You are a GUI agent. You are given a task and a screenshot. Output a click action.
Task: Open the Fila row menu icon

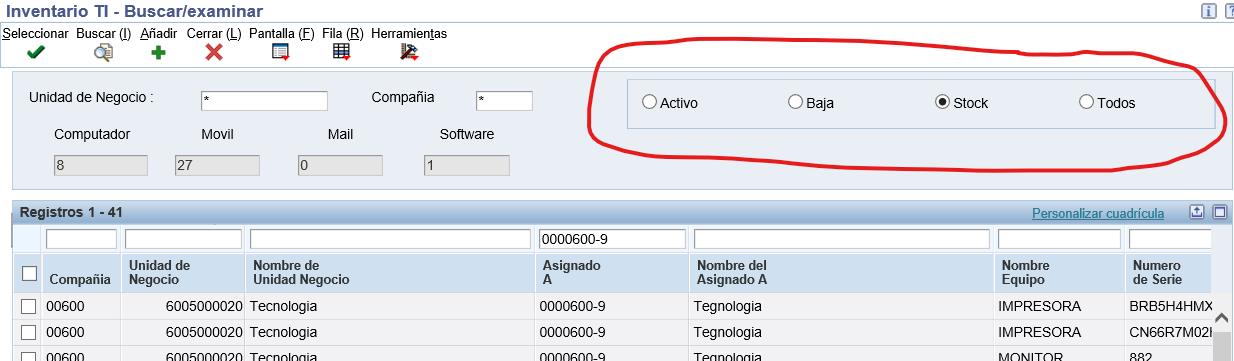click(341, 52)
